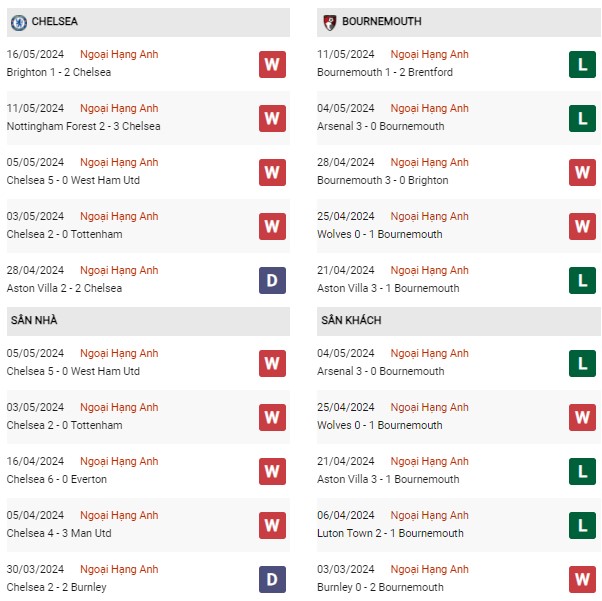This screenshot has width=602, height=601.
Task: Click D badge for Aston Villa 2-2 Chelsea
Action: [x=272, y=280]
